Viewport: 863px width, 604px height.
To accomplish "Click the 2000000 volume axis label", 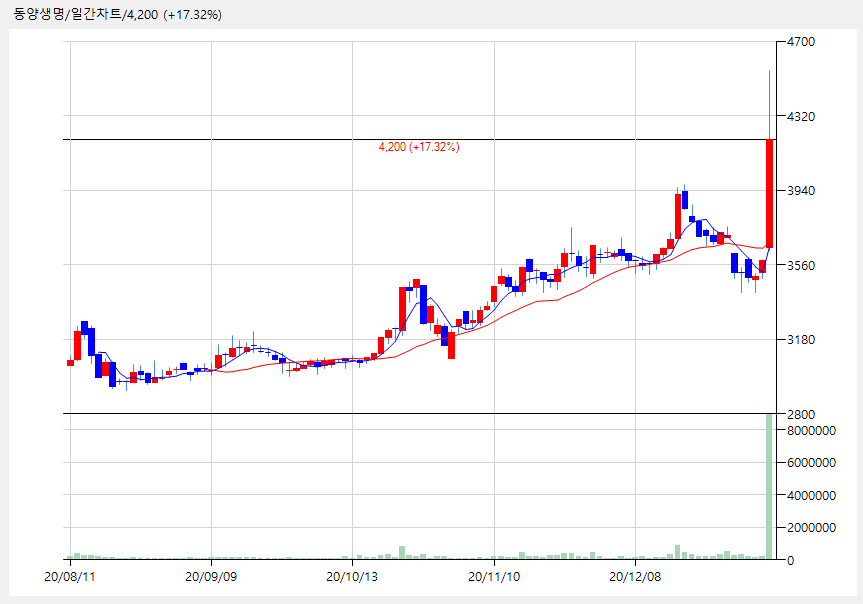I will tap(811, 527).
